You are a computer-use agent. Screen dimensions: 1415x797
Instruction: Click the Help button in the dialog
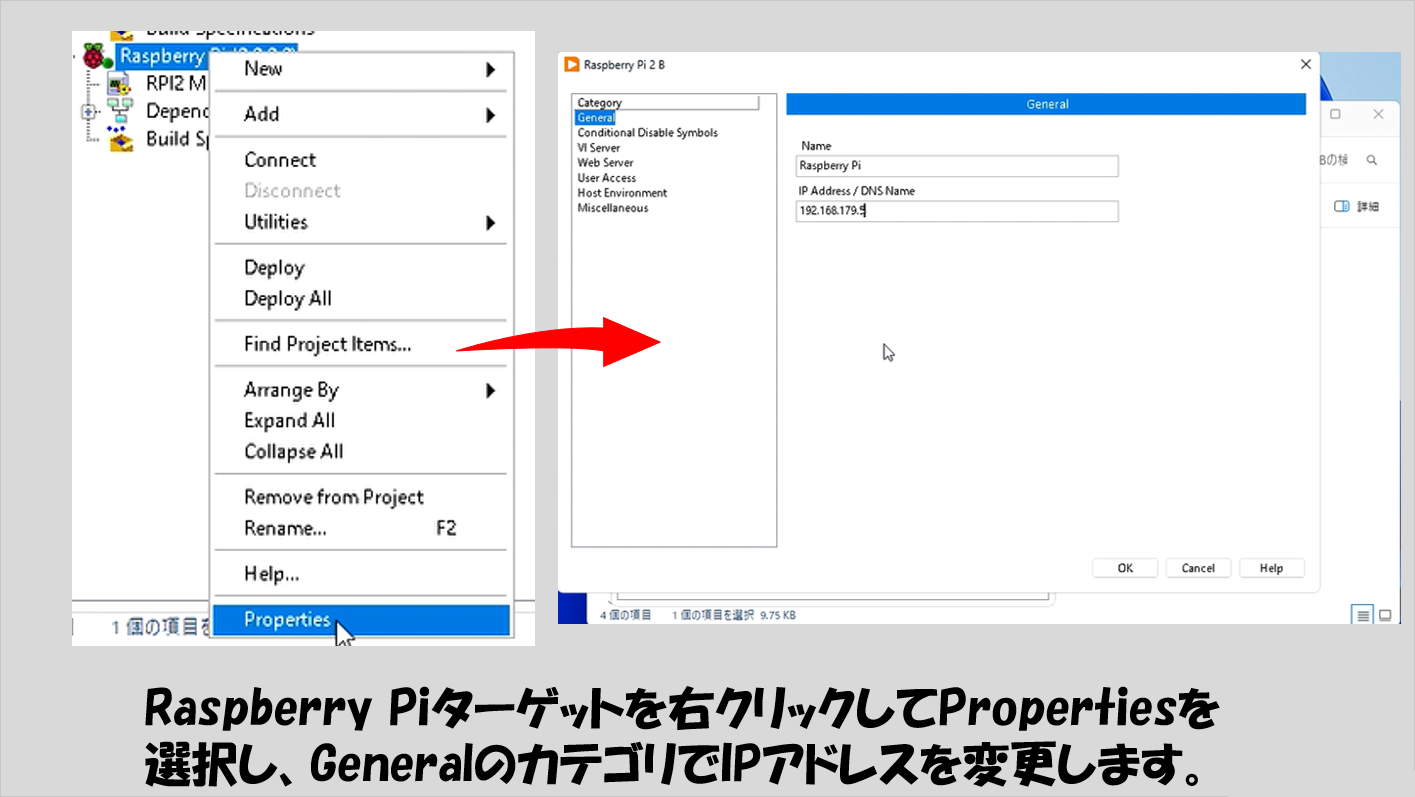pyautogui.click(x=1271, y=568)
